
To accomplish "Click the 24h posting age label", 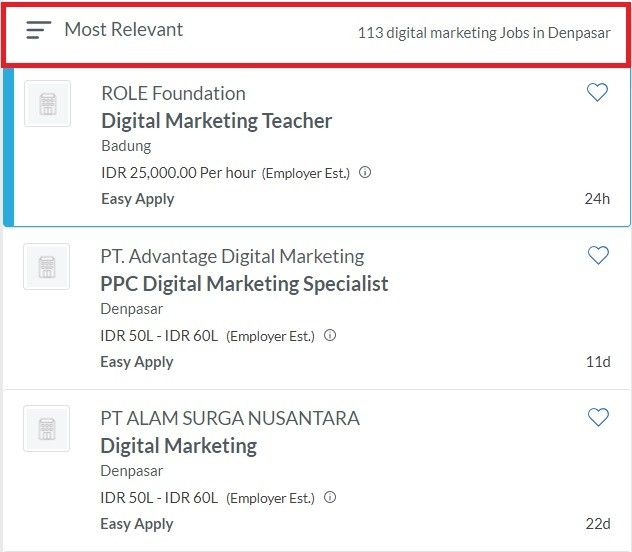I will (x=597, y=199).
